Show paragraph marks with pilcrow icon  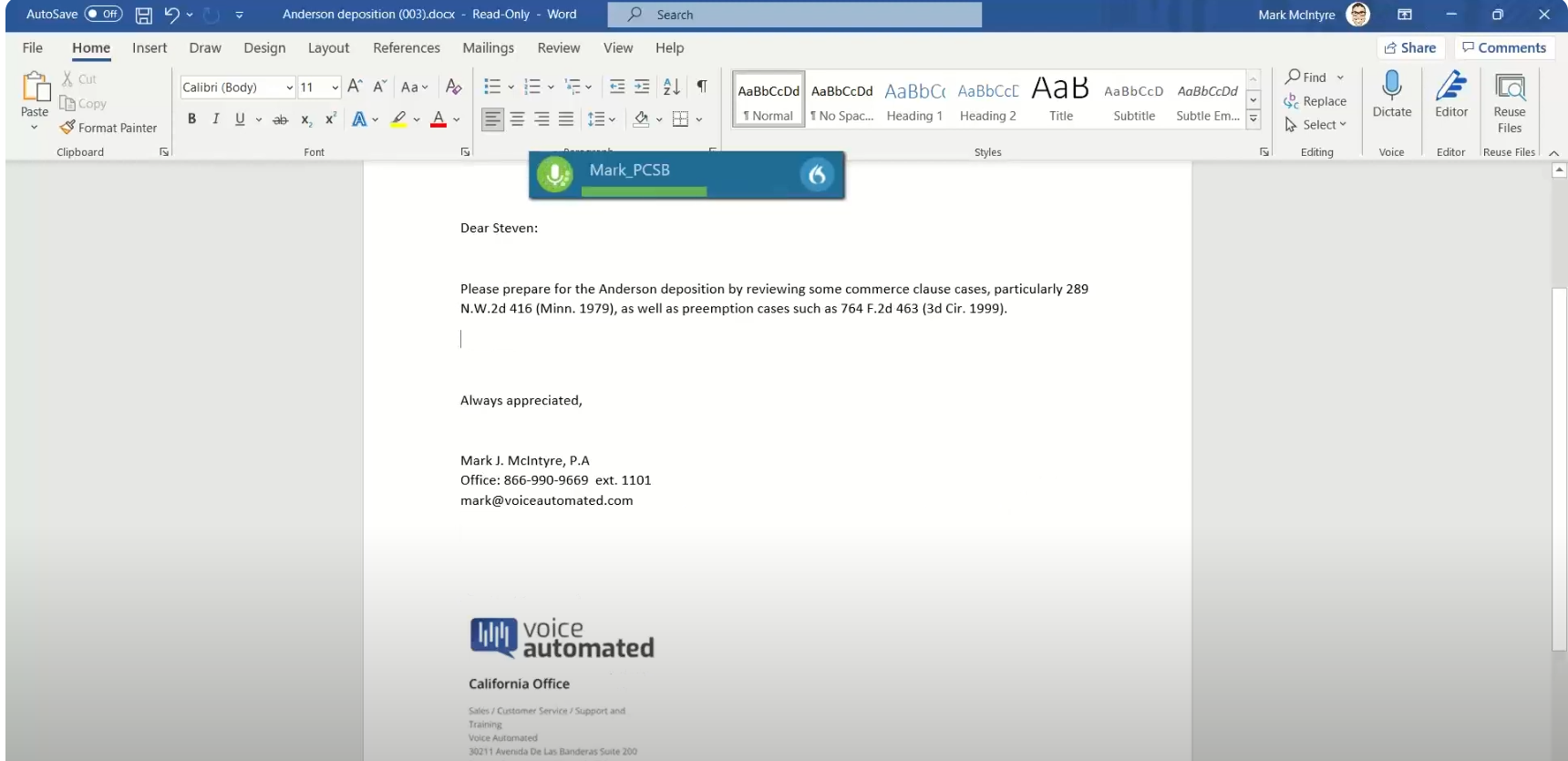702,87
